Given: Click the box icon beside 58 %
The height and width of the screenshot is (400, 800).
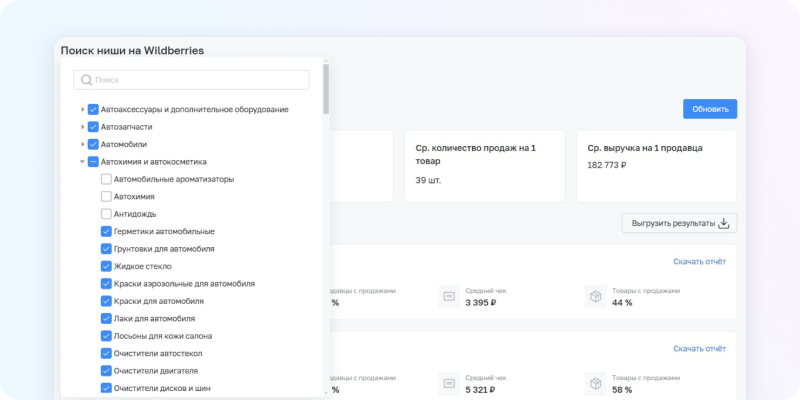Looking at the screenshot, I should click(x=595, y=383).
